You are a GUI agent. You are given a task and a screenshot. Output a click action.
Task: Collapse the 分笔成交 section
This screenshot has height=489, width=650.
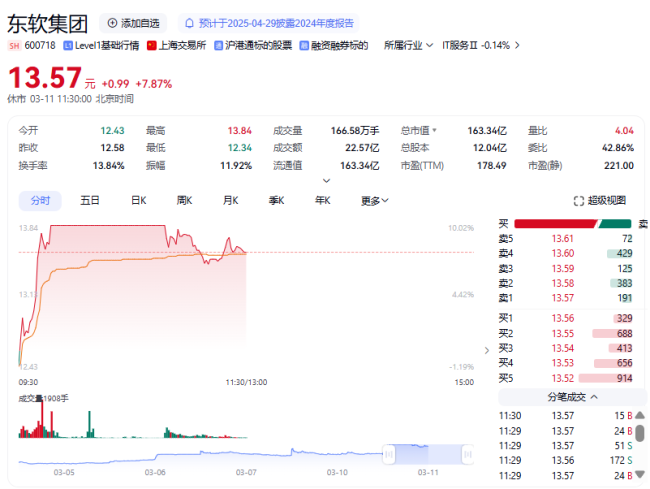click(572, 397)
